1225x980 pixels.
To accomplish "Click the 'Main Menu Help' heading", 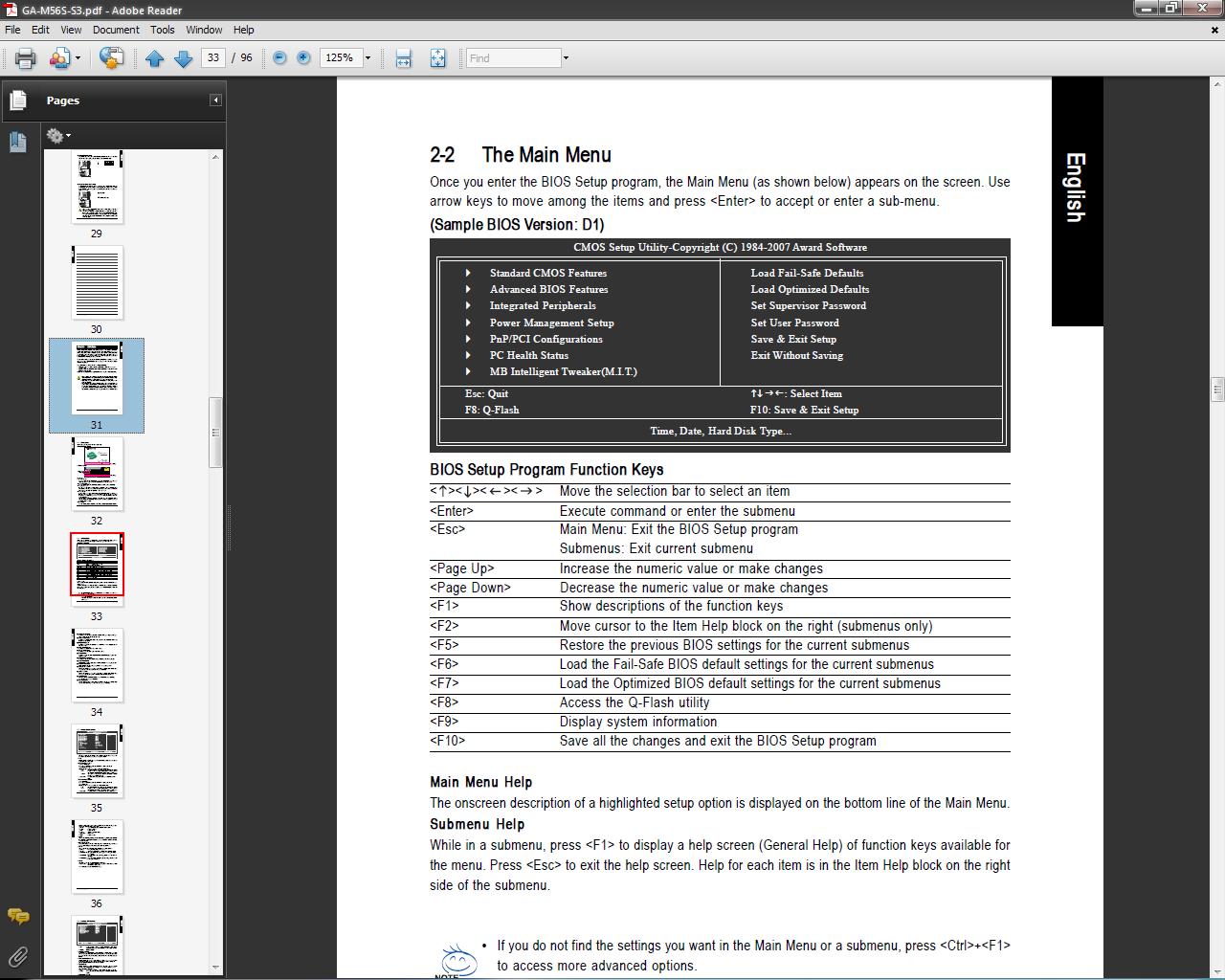I will click(480, 782).
